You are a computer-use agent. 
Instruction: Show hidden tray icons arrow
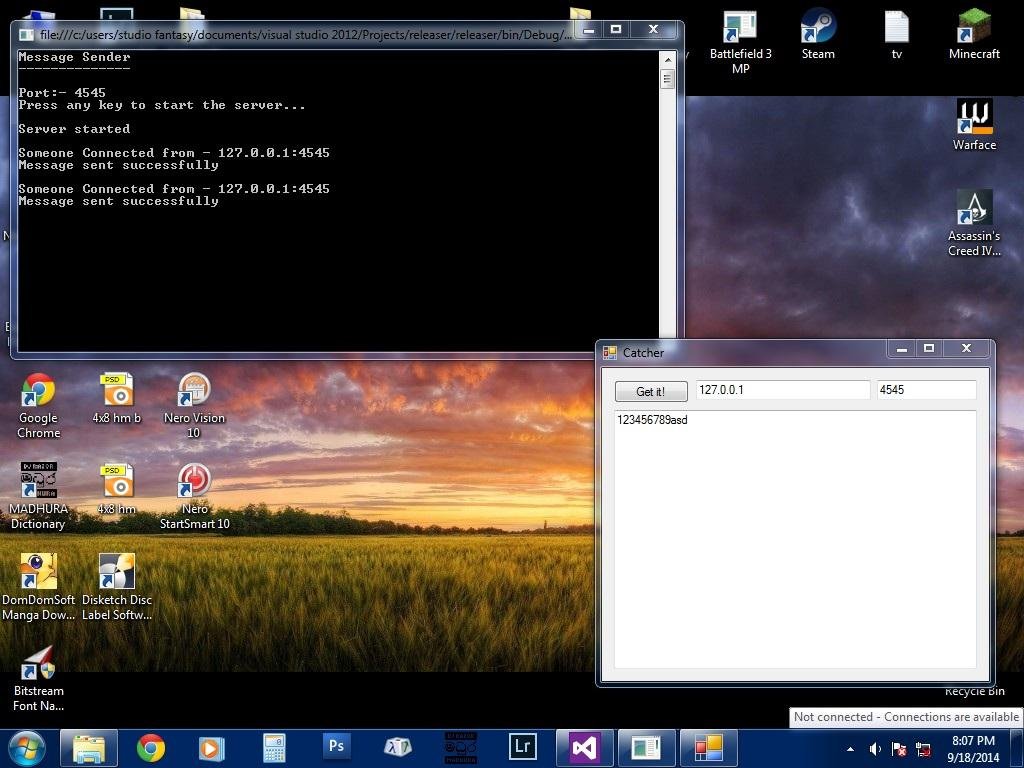point(850,749)
